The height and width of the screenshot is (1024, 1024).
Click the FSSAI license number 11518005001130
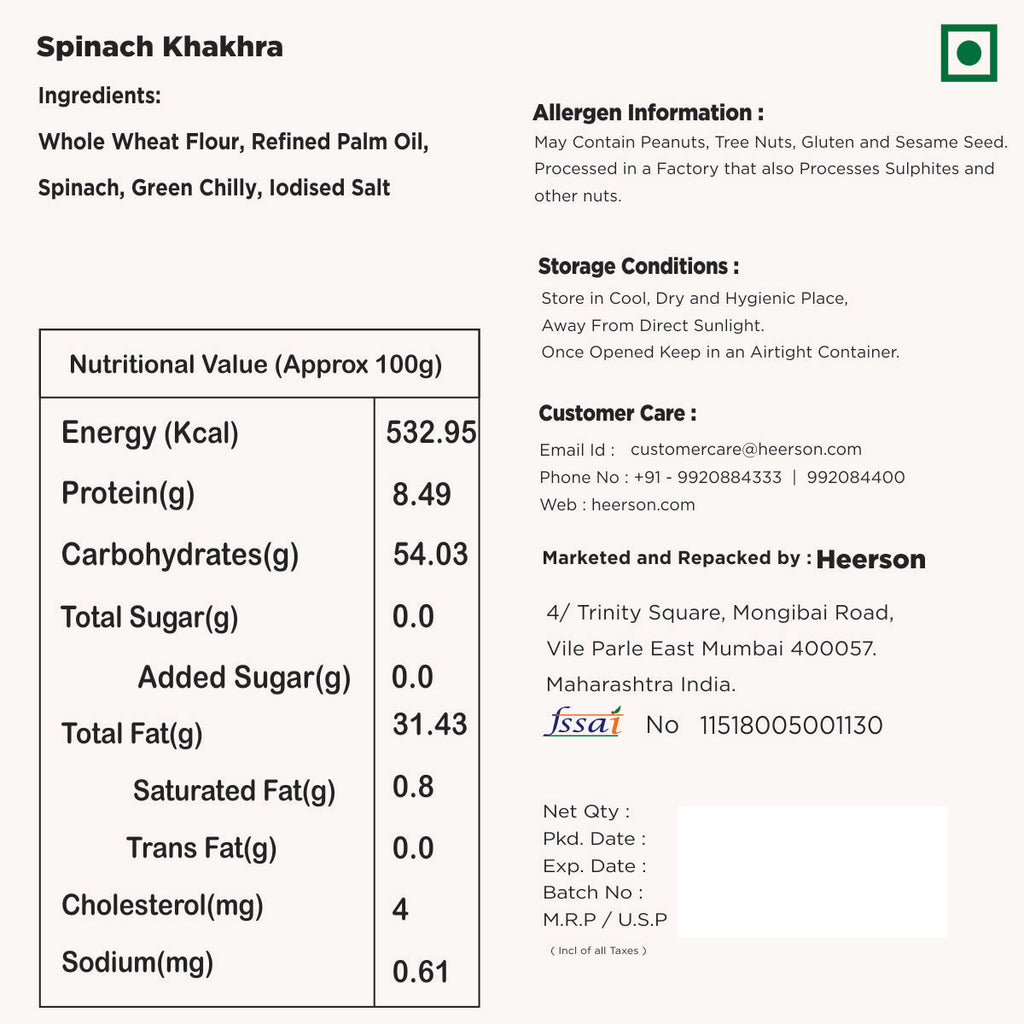791,726
